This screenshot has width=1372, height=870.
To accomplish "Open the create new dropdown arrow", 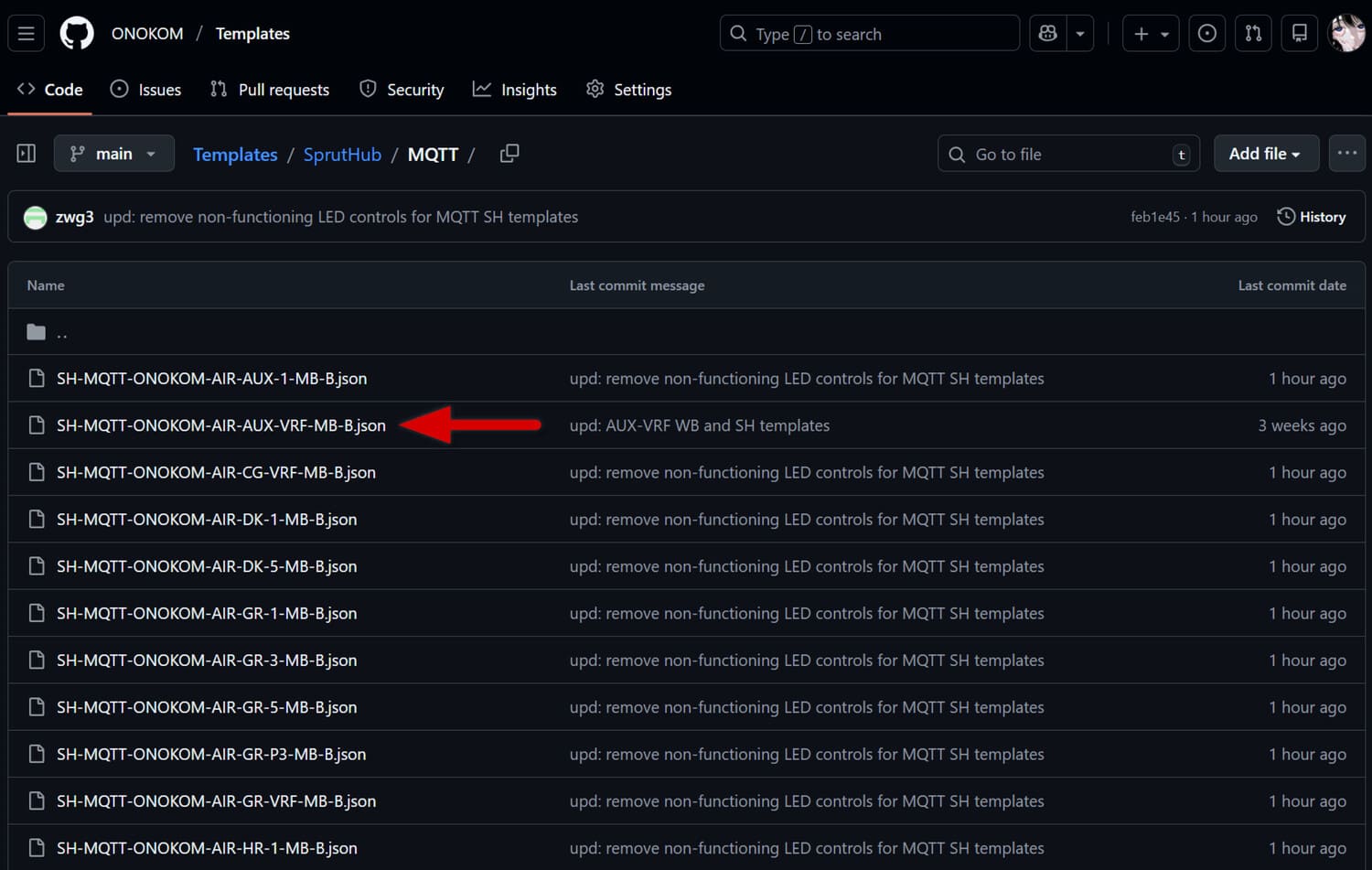I will coord(1163,33).
